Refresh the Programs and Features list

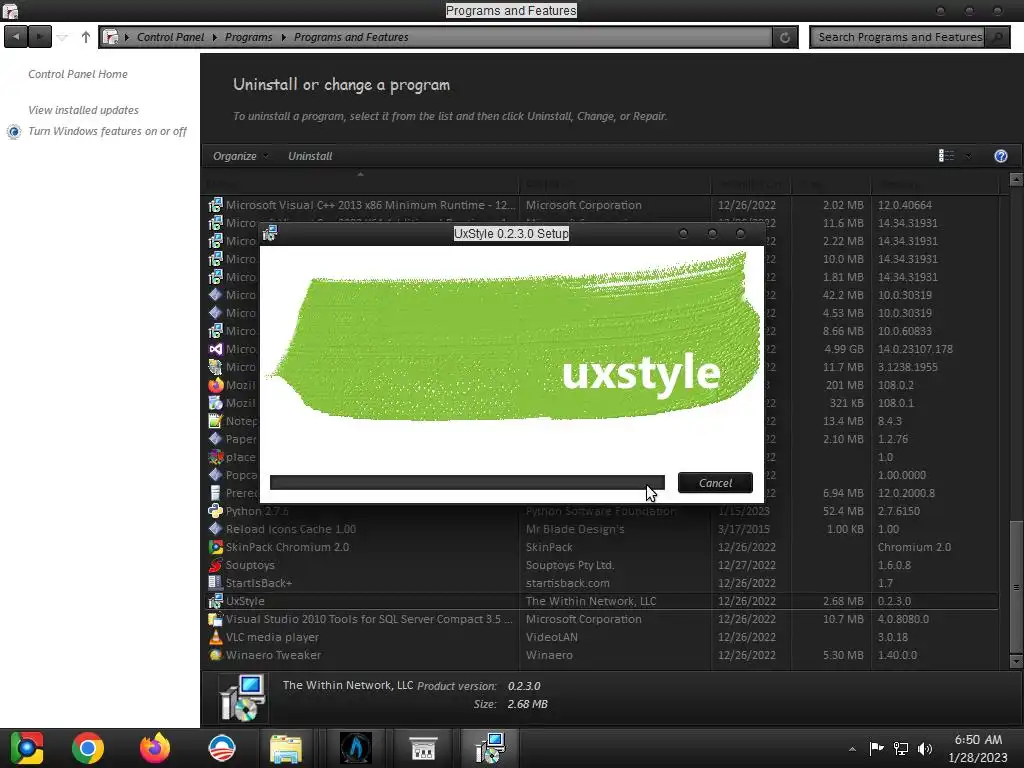point(784,37)
